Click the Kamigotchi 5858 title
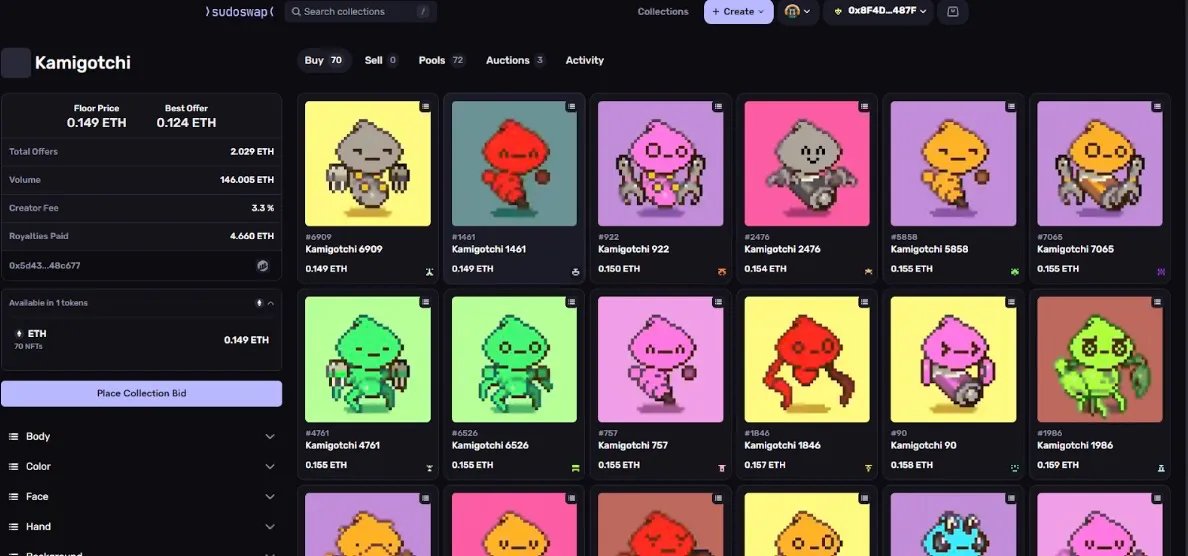The width and height of the screenshot is (1188, 556). click(930, 249)
